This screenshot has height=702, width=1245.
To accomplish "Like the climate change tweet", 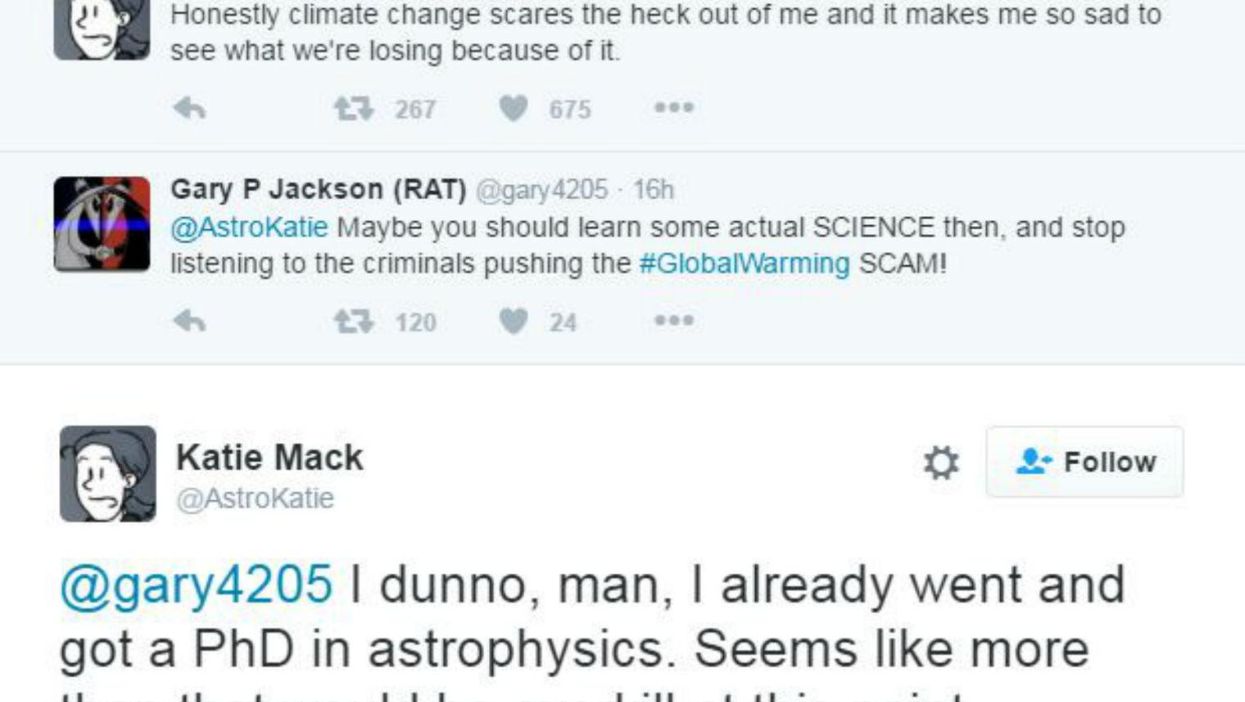I will pos(513,109).
